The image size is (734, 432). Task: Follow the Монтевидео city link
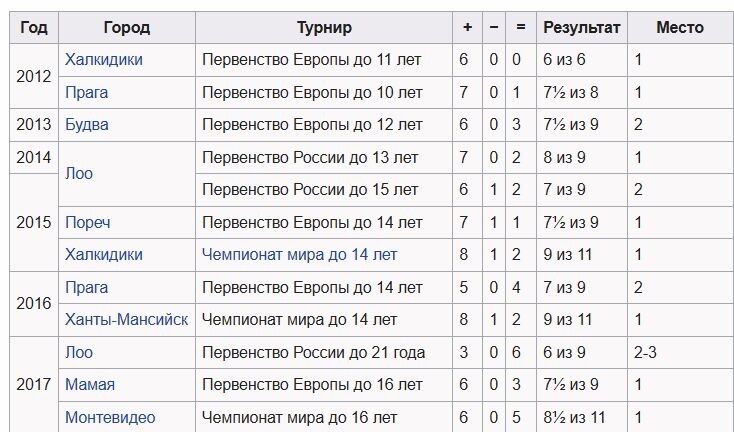pos(110,417)
